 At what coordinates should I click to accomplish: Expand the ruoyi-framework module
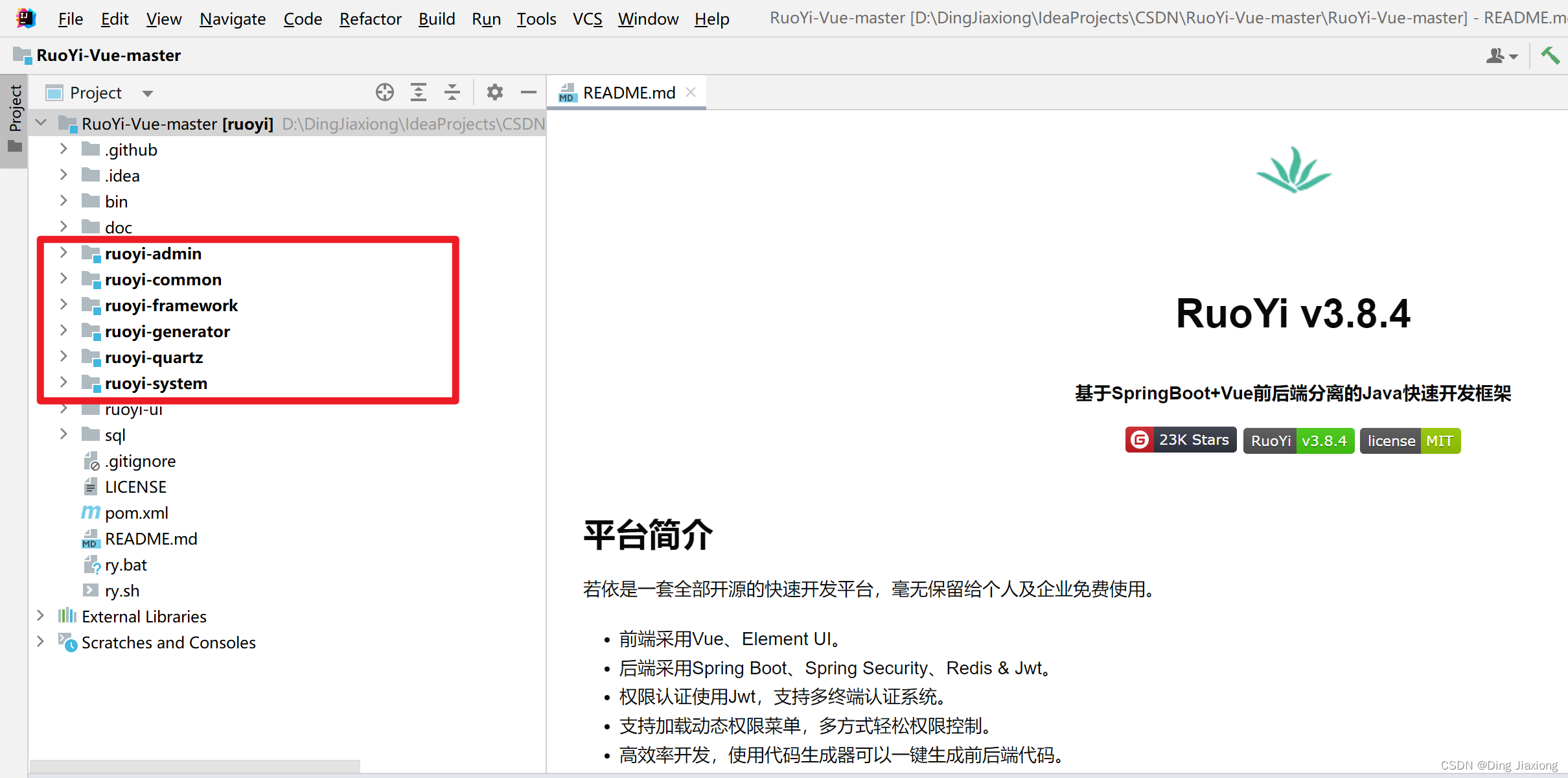point(63,305)
